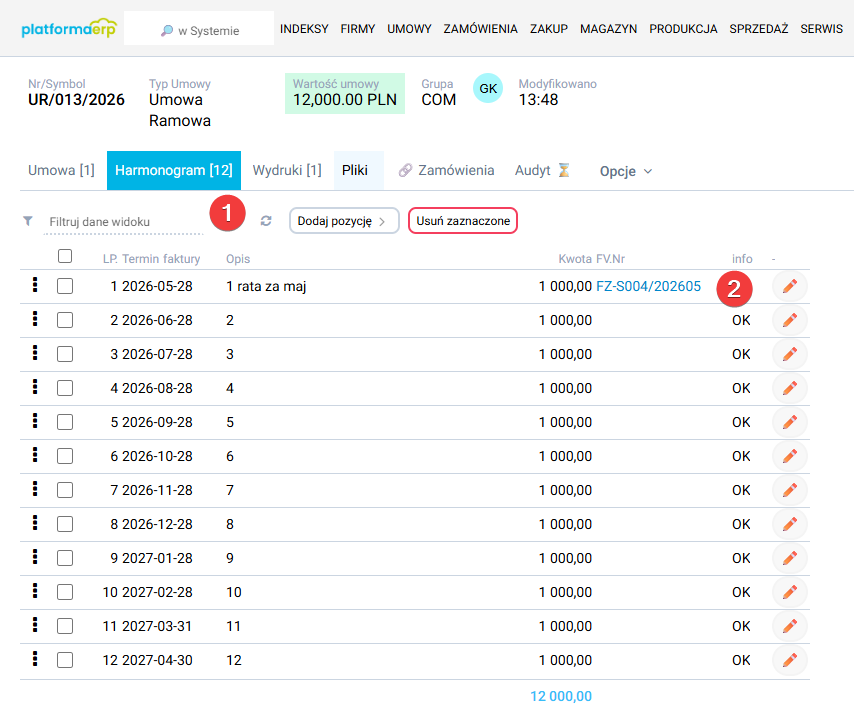This screenshot has width=854, height=720.
Task: Open three-dot menu for 2026-10-28 row
Action: 35,454
